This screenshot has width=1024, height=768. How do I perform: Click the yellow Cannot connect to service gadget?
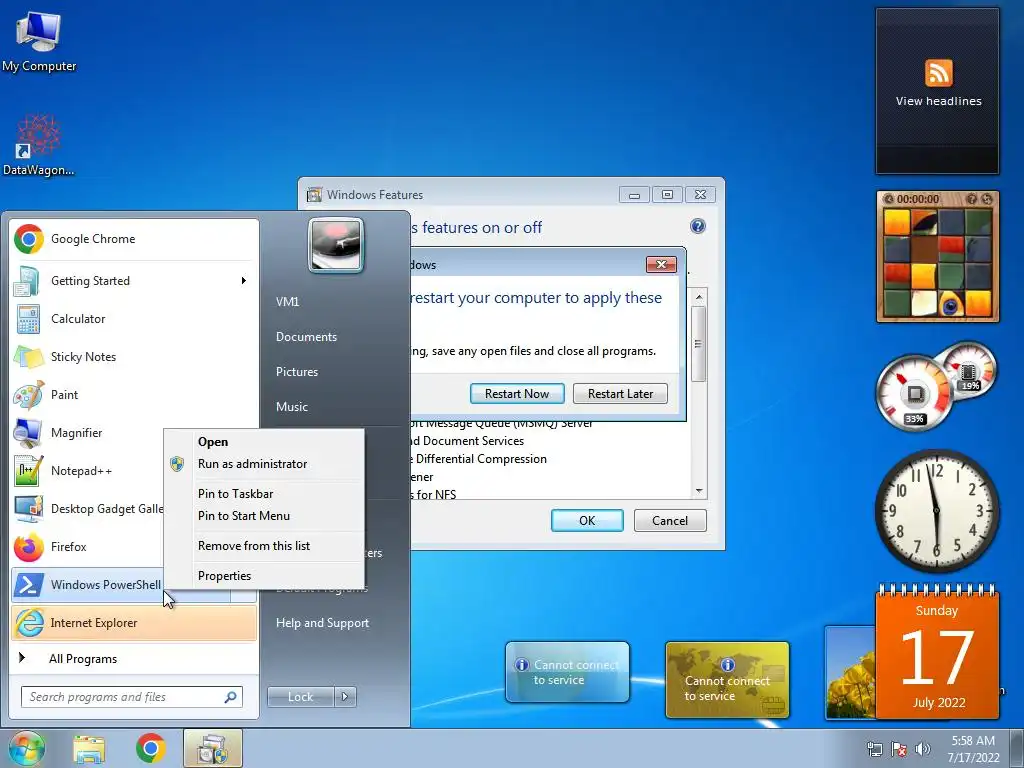point(727,680)
